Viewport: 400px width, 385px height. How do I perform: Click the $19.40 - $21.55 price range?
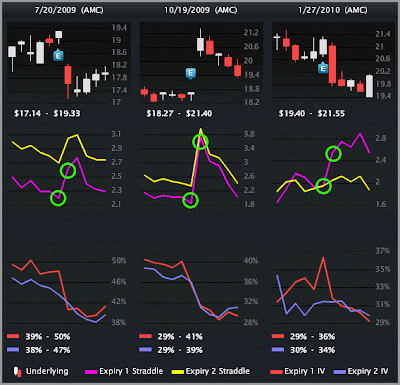(312, 114)
